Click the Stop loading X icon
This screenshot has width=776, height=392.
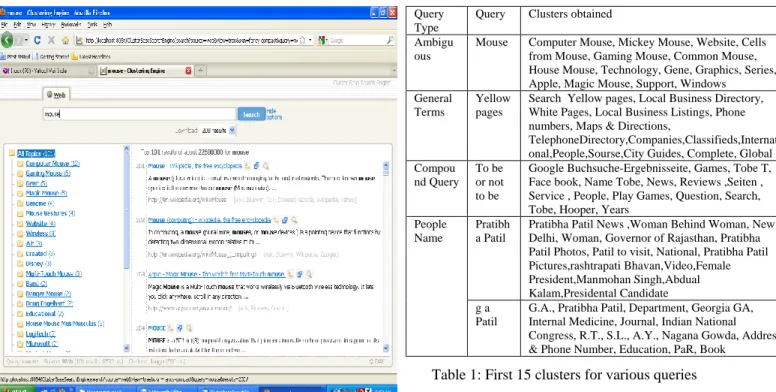(51, 40)
